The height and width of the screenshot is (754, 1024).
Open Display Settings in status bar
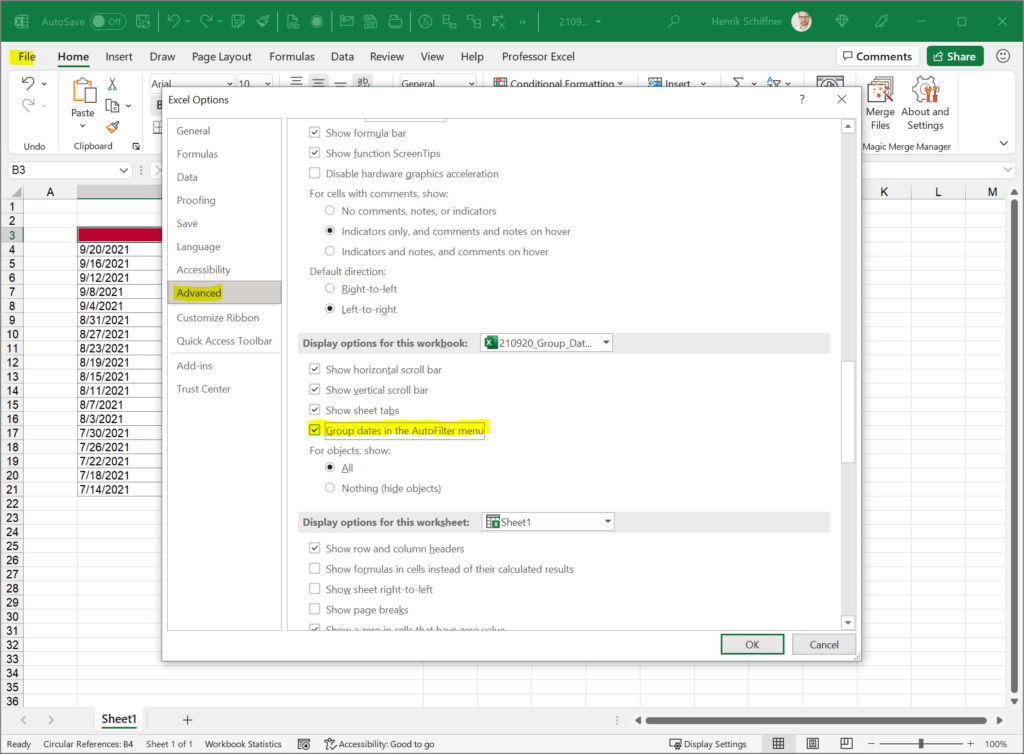[708, 744]
